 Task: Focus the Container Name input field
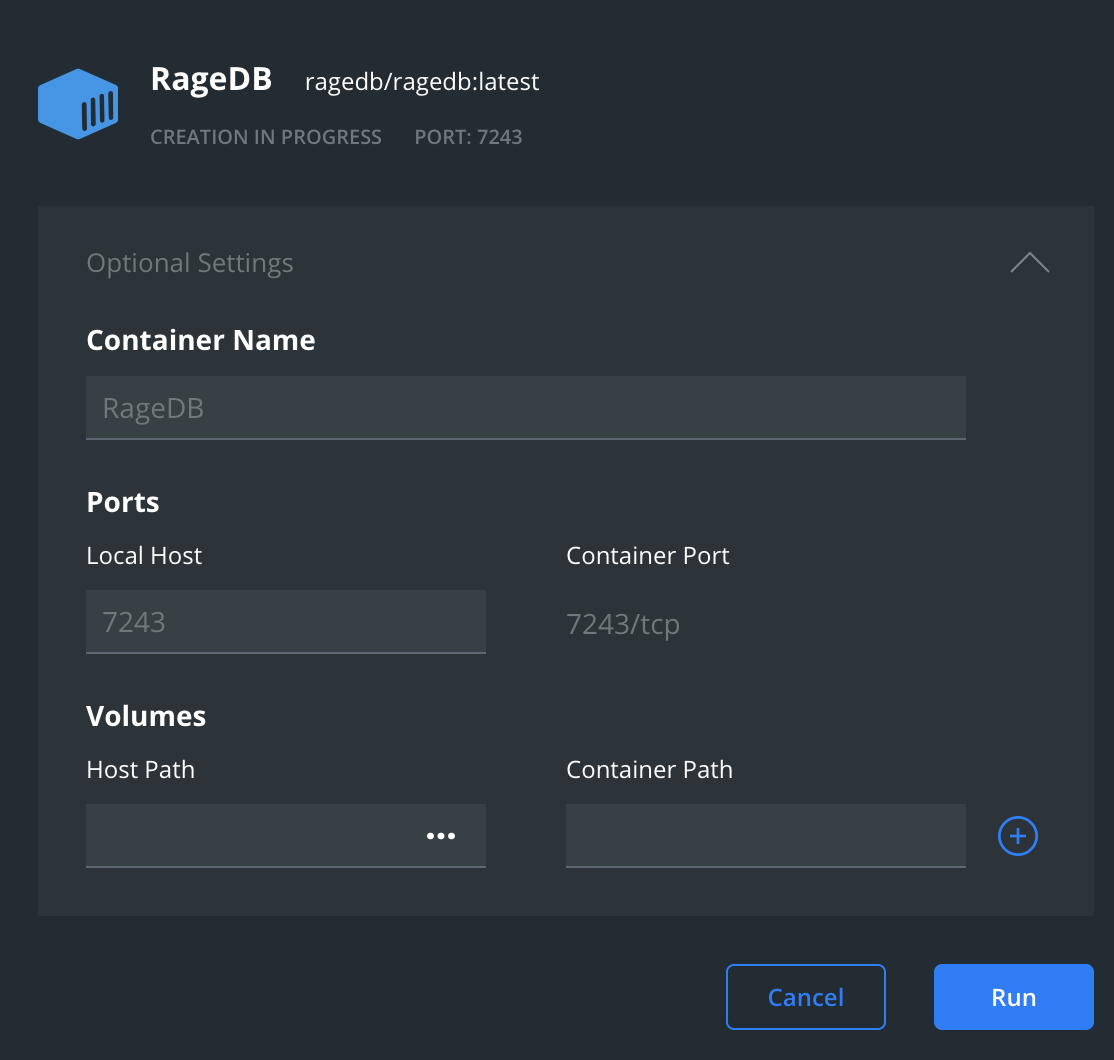525,408
